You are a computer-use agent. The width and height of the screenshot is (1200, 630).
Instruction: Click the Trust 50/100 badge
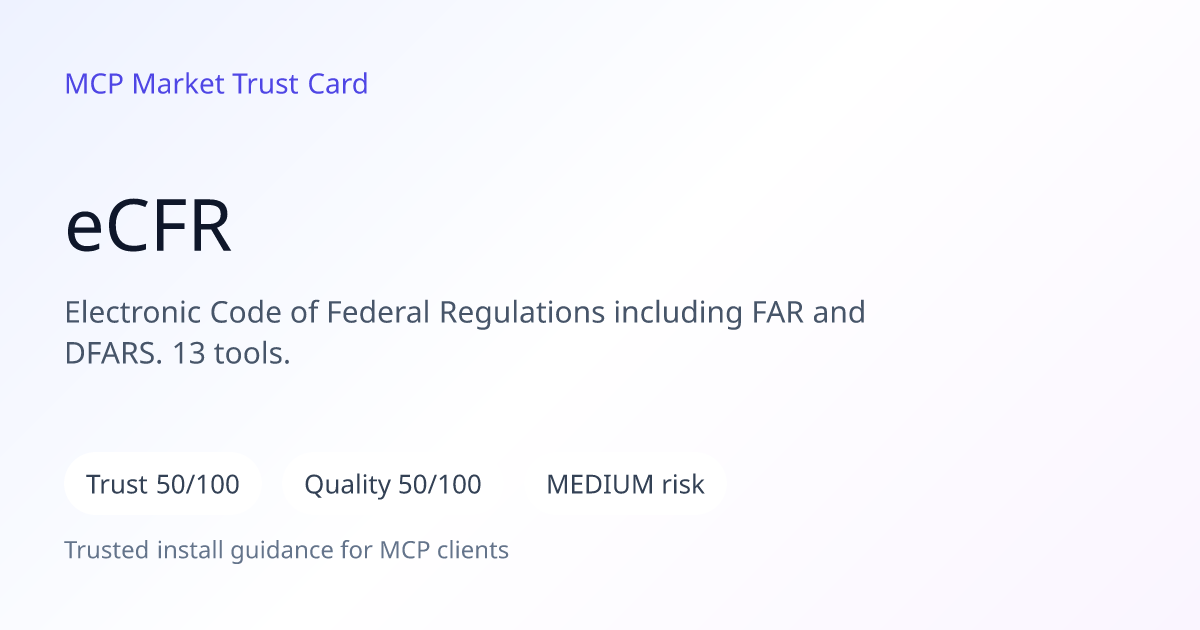(x=163, y=485)
